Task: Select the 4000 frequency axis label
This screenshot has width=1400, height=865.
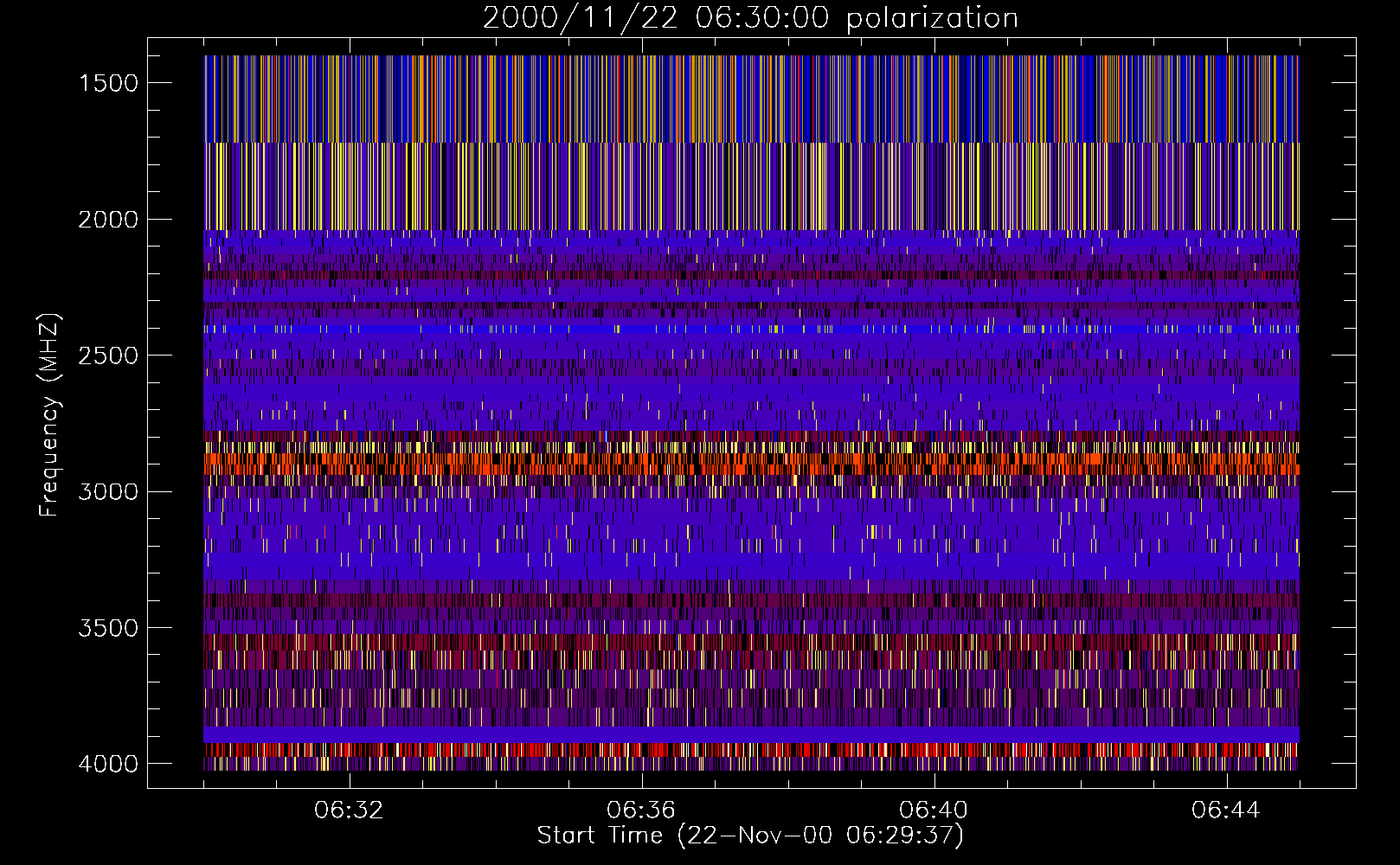Action: coord(108,765)
